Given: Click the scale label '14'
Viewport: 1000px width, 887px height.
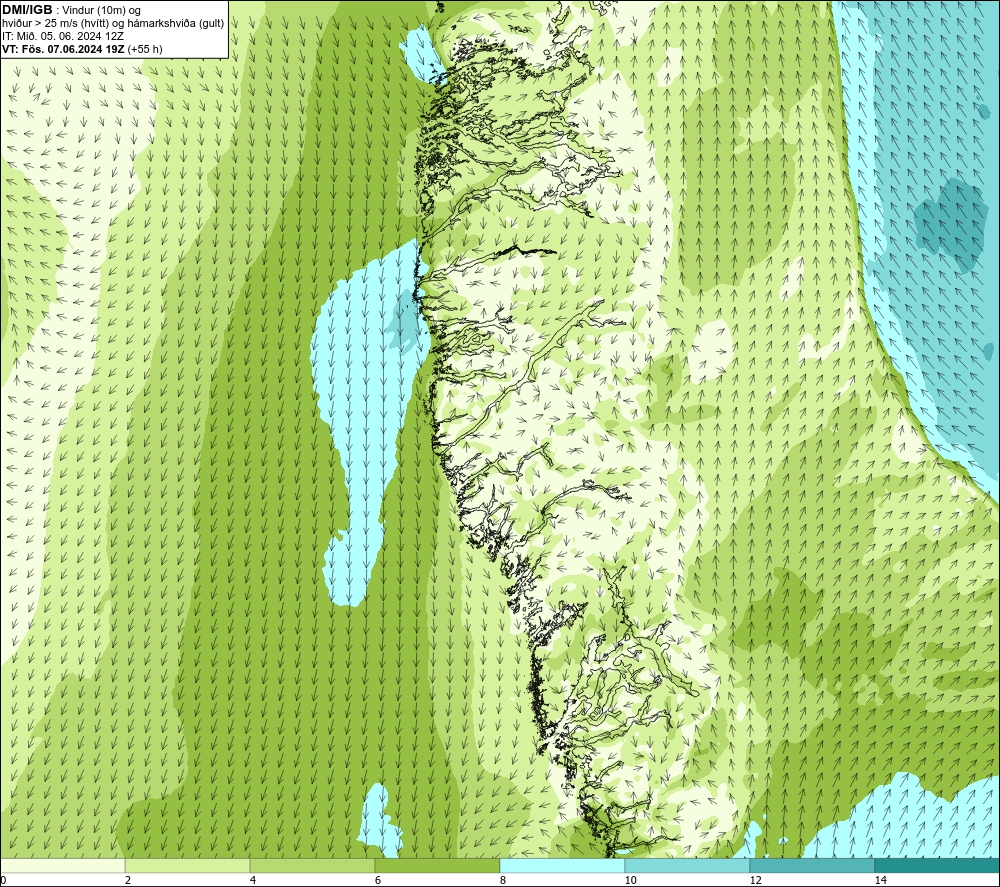Looking at the screenshot, I should pos(880,881).
